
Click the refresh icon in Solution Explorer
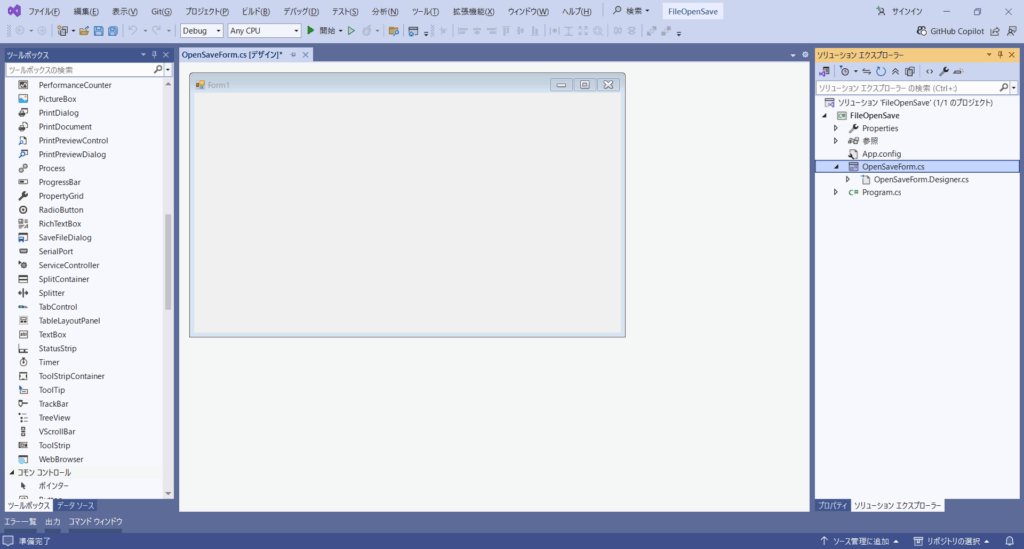click(x=880, y=71)
